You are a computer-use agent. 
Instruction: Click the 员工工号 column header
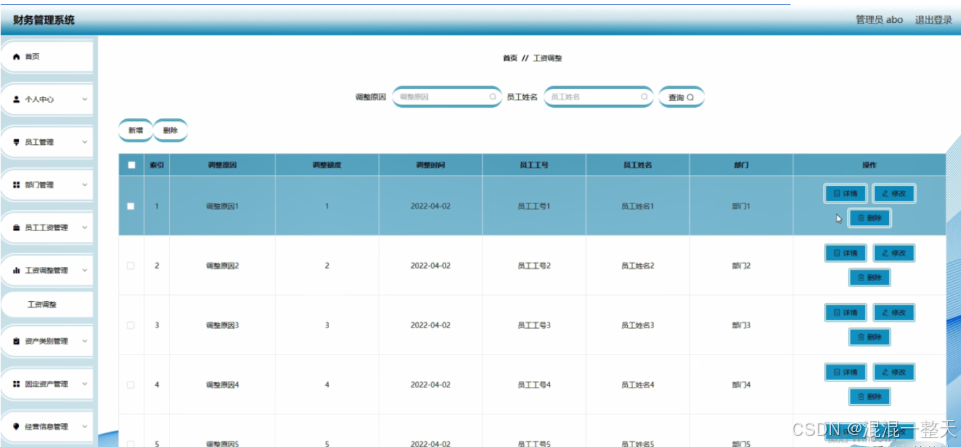tap(534, 165)
